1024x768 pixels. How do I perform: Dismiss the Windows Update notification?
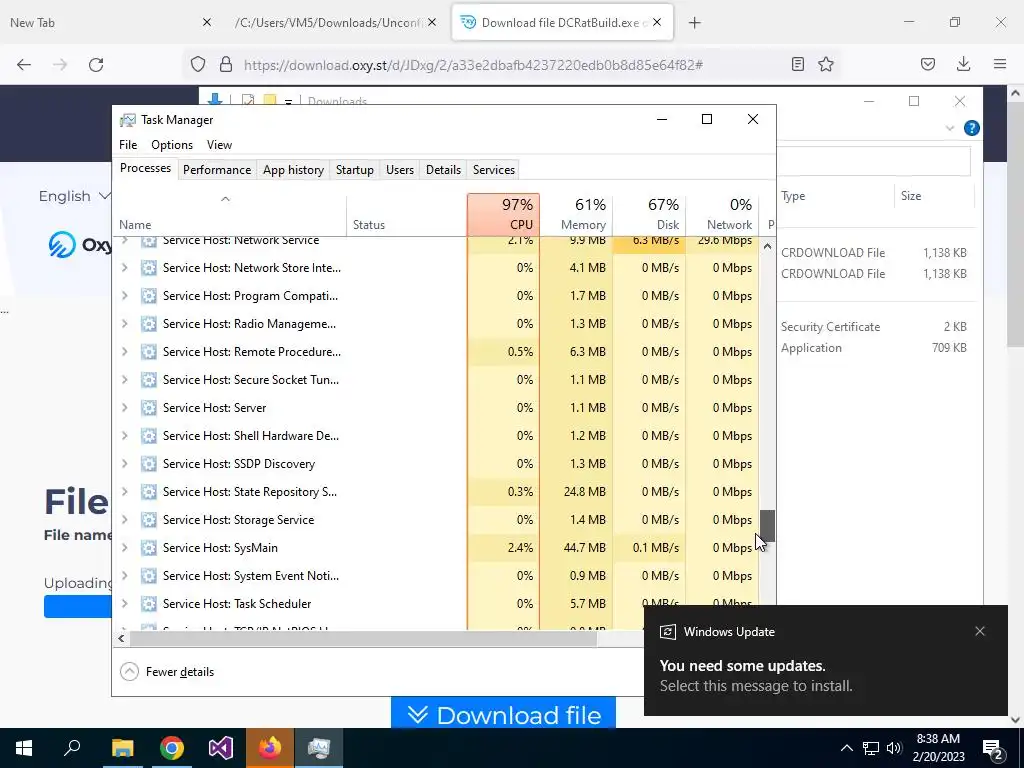coord(980,631)
